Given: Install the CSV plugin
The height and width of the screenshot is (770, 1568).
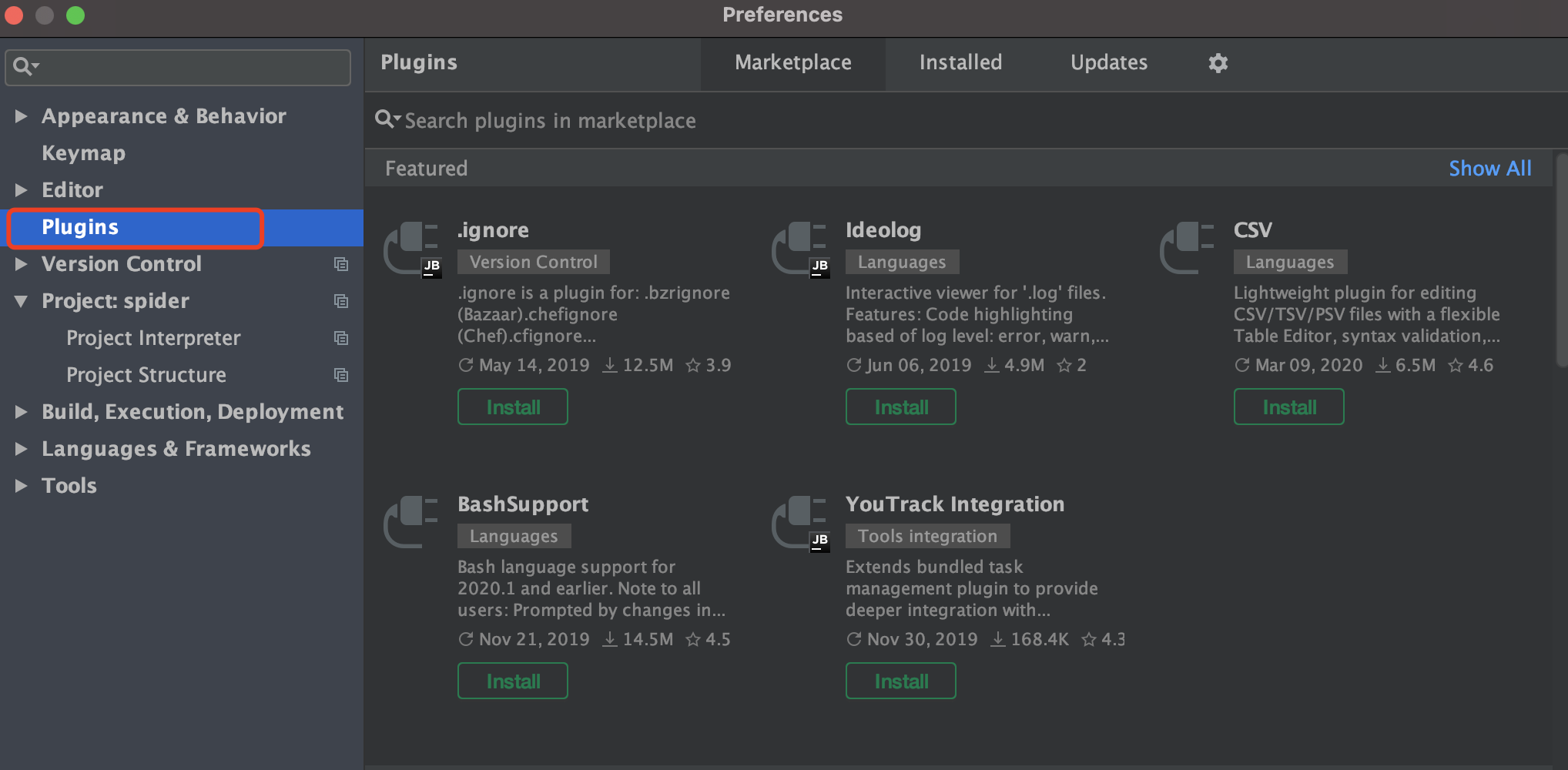Looking at the screenshot, I should (1289, 407).
